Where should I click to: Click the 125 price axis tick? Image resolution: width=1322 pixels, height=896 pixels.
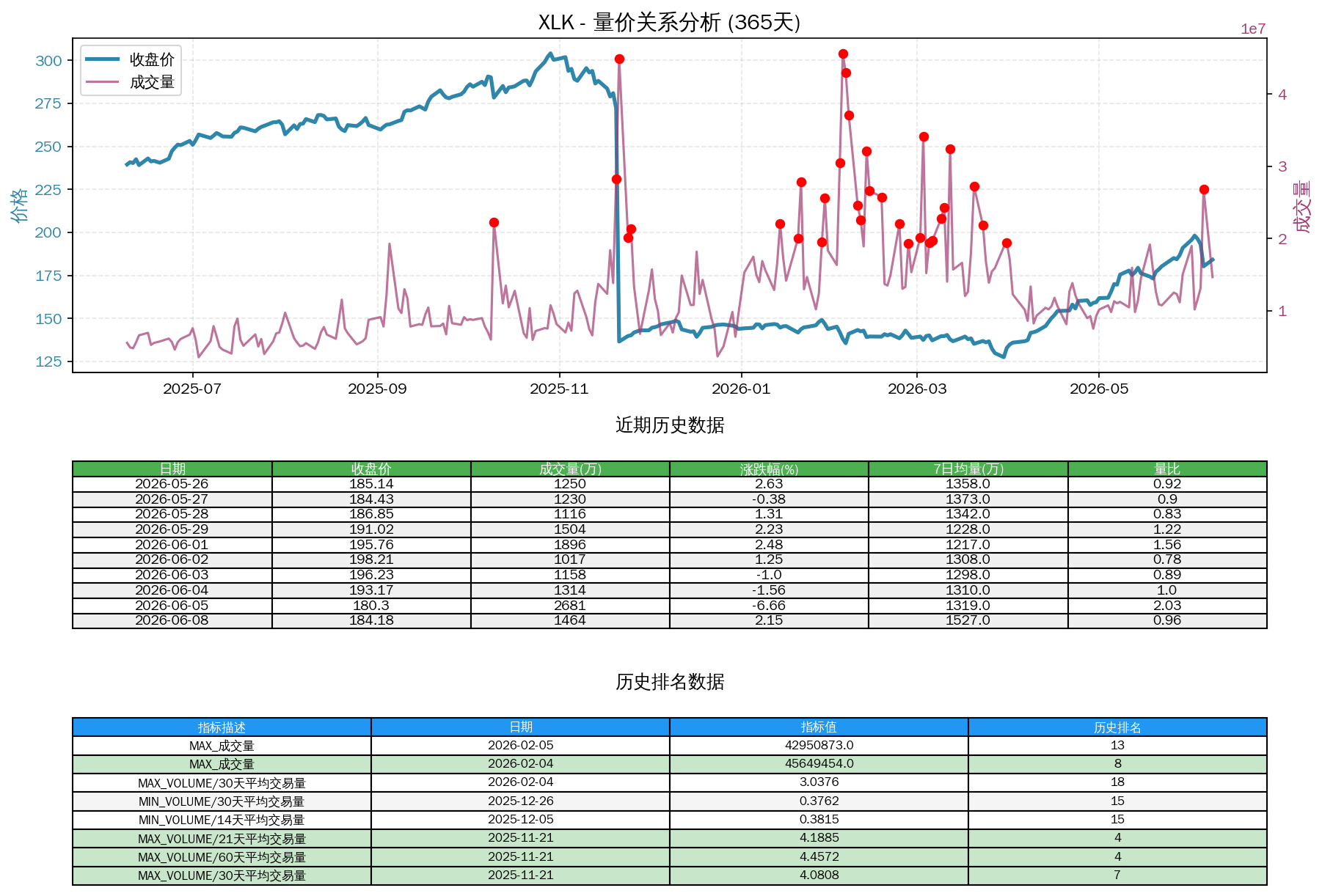point(48,361)
